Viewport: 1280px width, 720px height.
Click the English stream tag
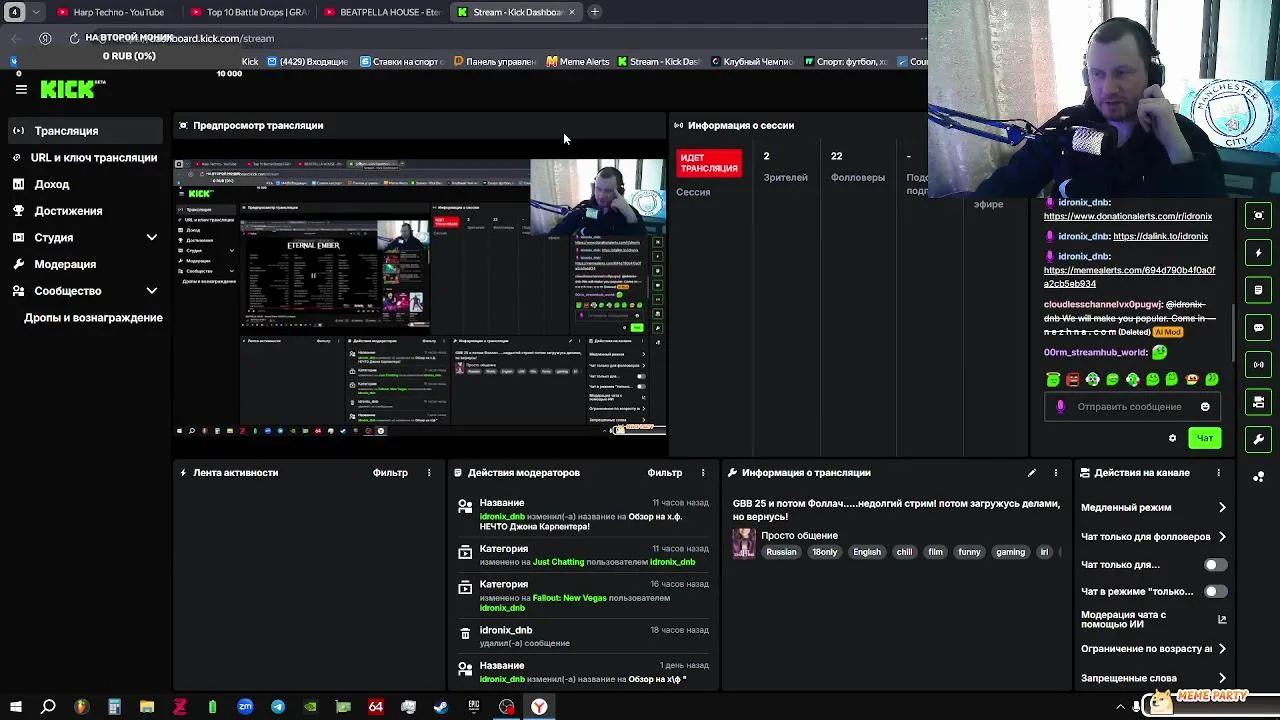867,552
